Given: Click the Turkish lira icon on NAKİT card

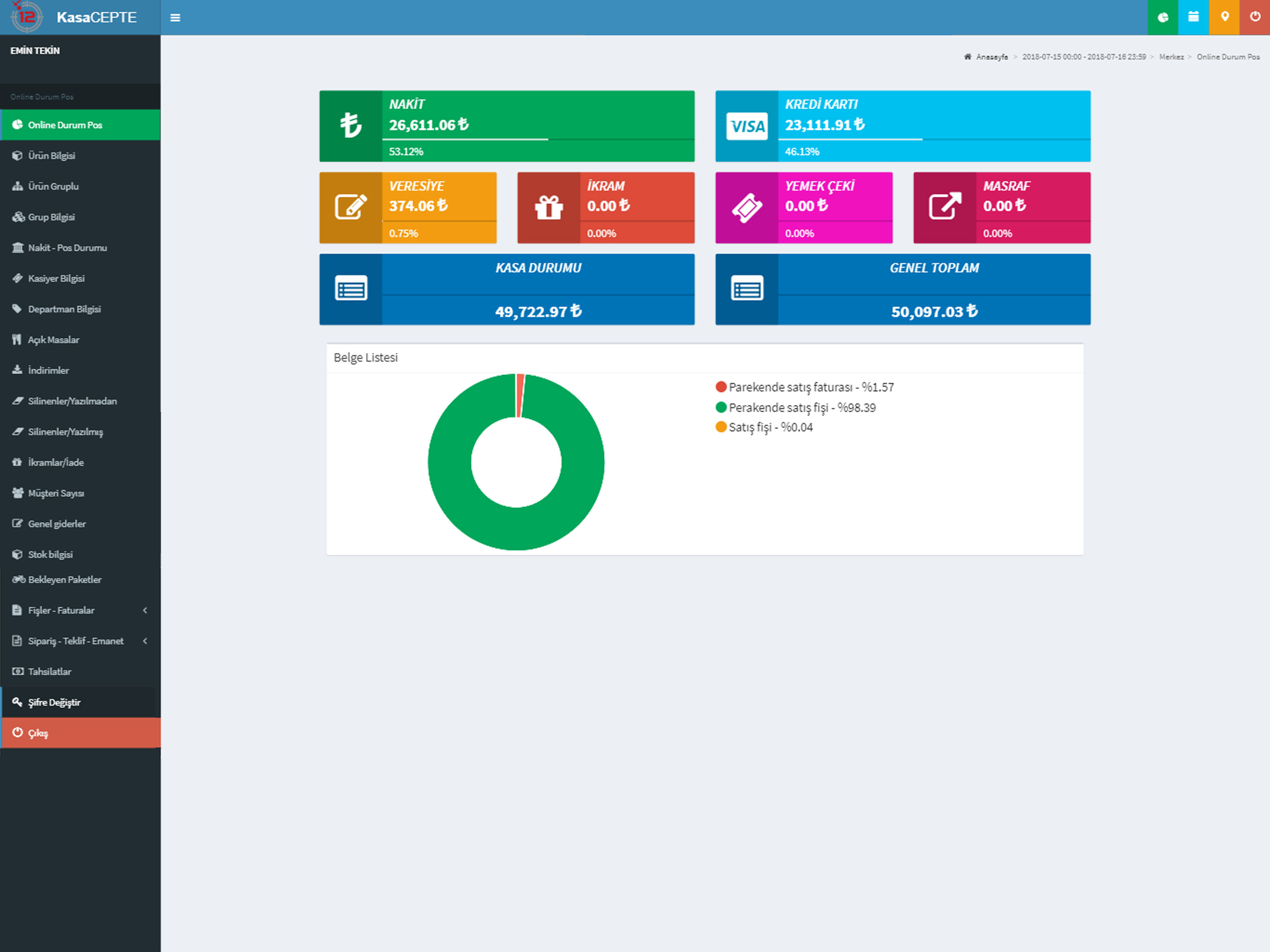Looking at the screenshot, I should [351, 125].
